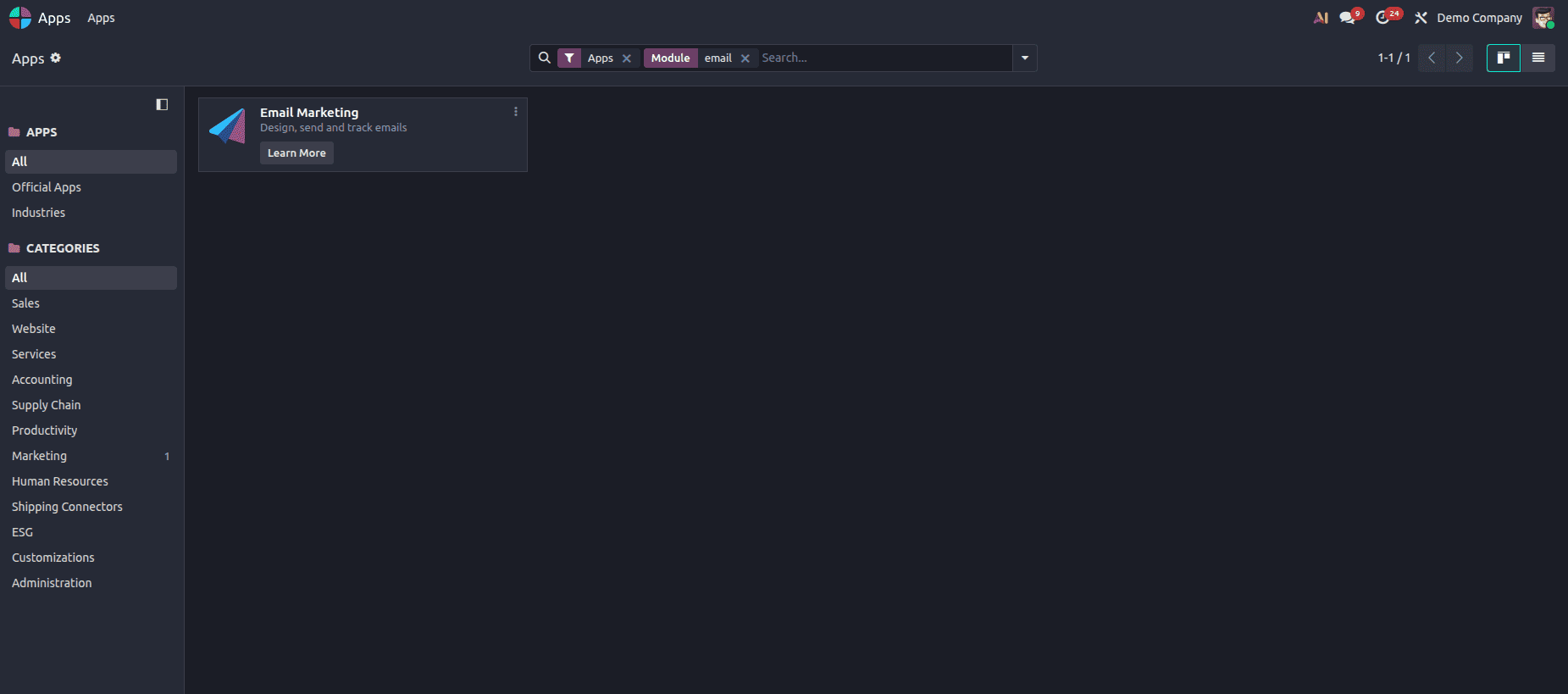Click the Email Marketing paper plane icon
Viewport: 1568px width, 694px height.
[227, 126]
